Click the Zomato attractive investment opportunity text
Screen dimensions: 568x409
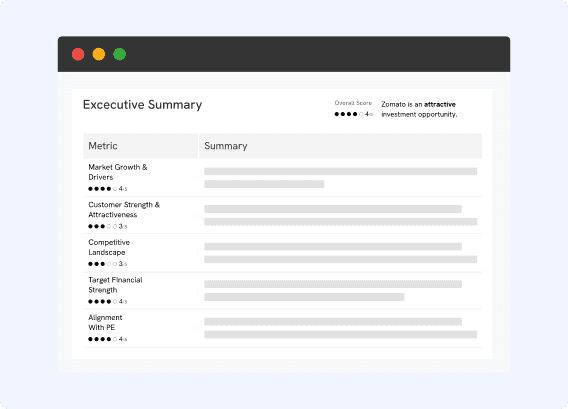pos(419,109)
